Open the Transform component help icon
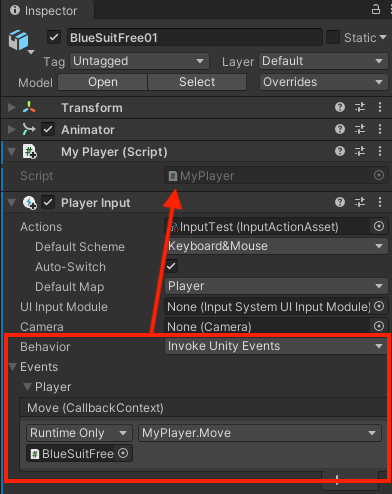 click(x=340, y=107)
